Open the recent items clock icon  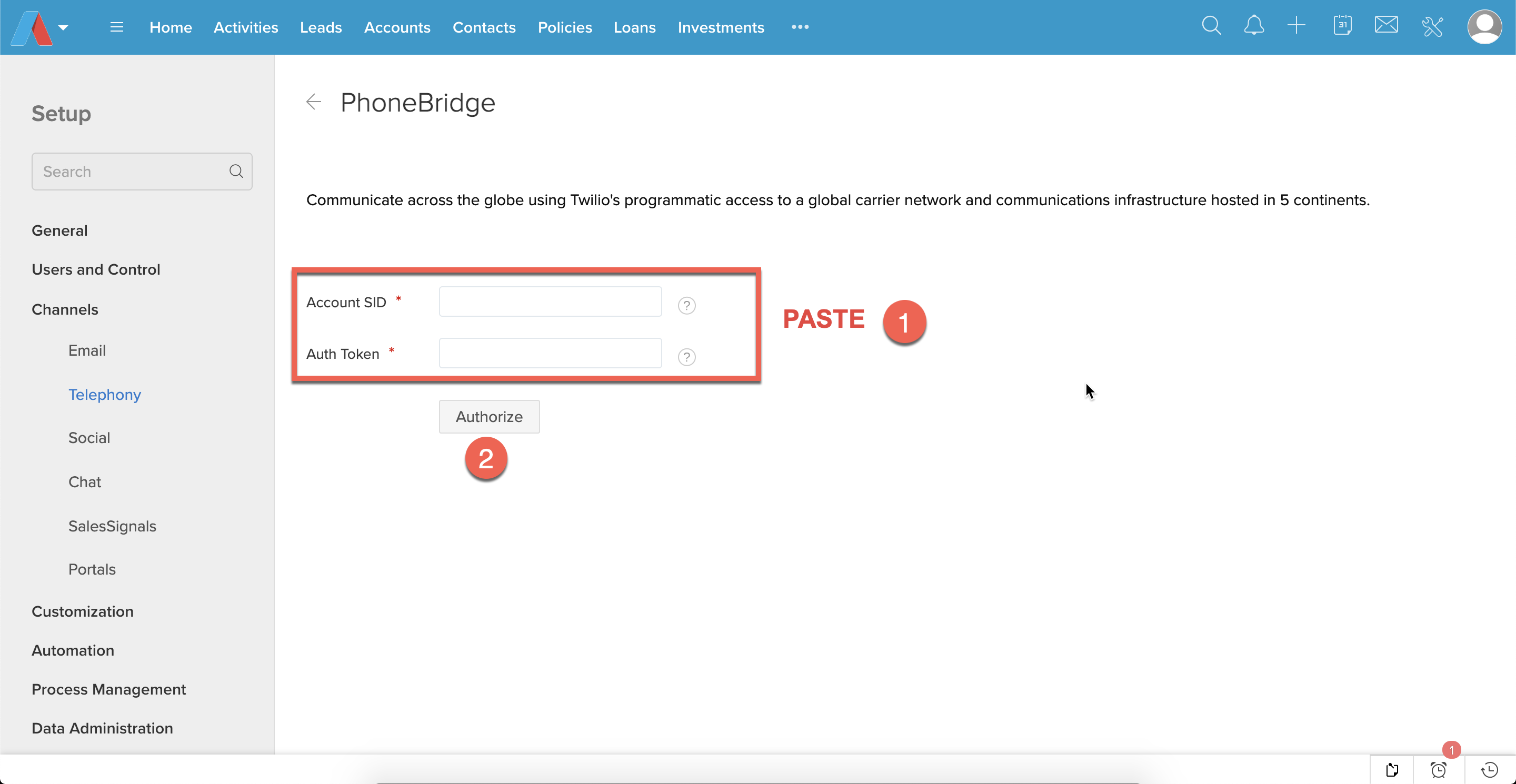(1489, 769)
